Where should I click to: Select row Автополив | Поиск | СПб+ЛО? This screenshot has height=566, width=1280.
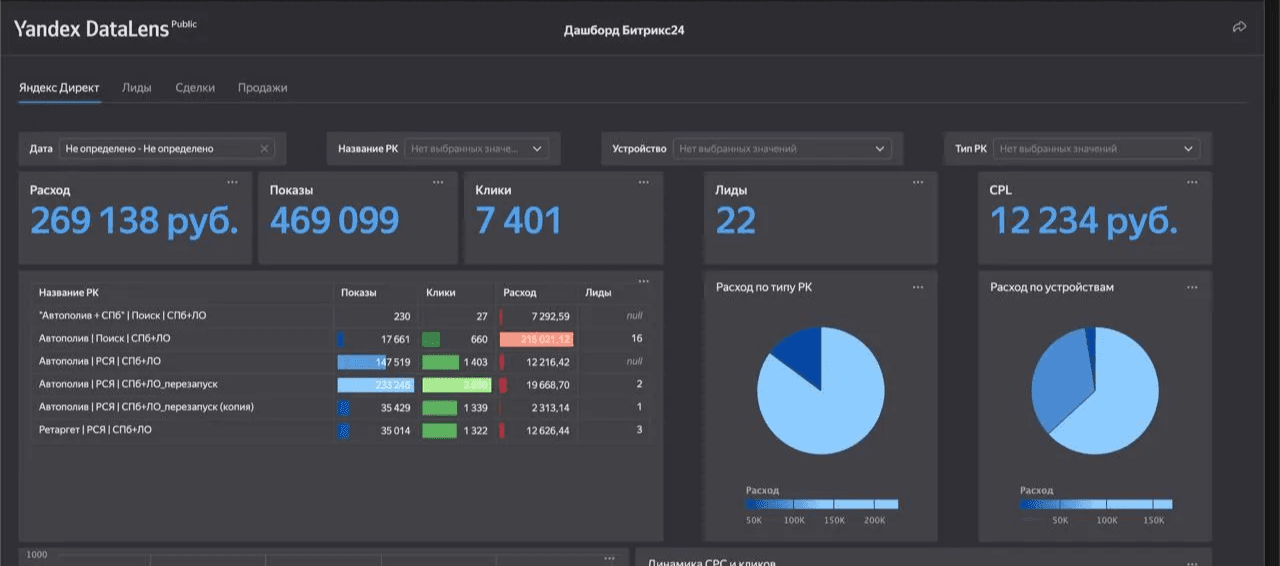tap(340, 339)
